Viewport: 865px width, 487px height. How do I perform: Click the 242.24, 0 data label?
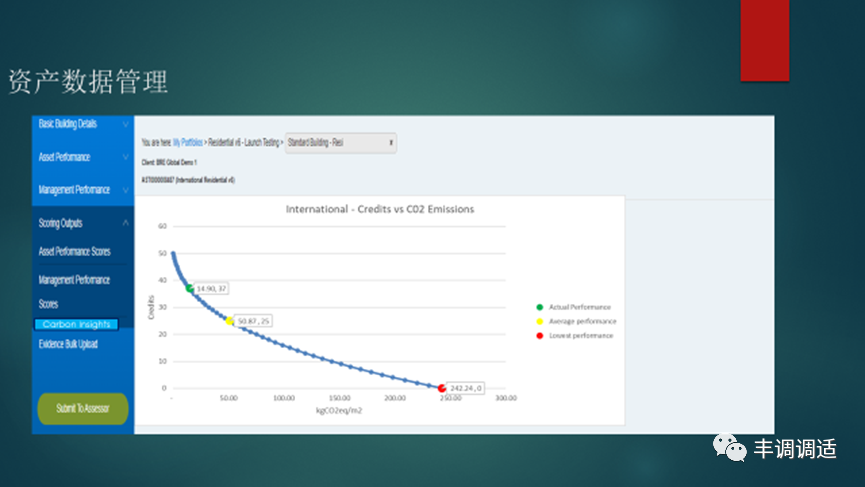coord(466,388)
